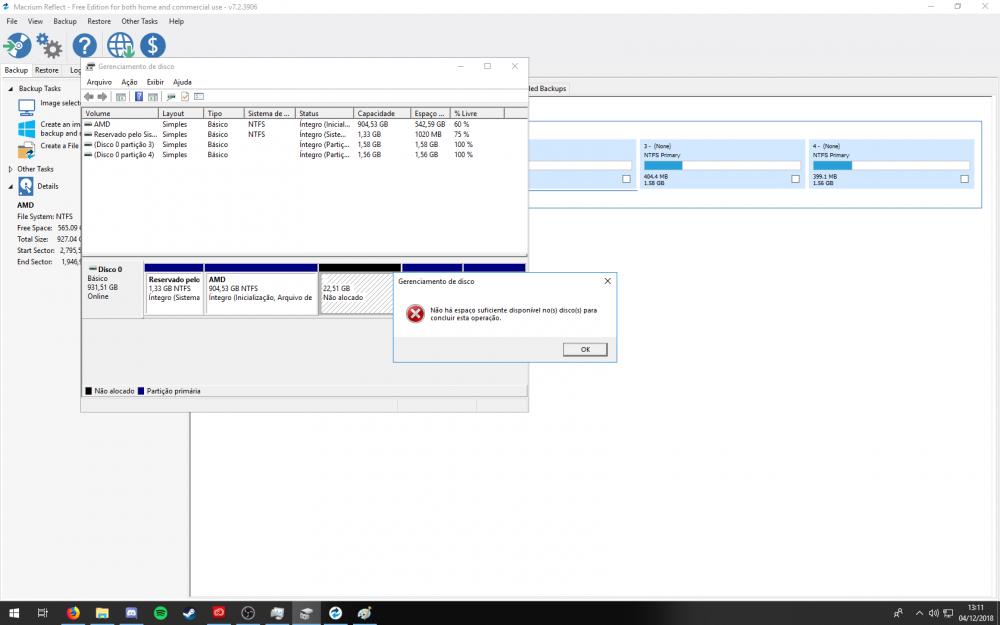Switch to the Restore tab
1000x625 pixels.
(x=47, y=71)
